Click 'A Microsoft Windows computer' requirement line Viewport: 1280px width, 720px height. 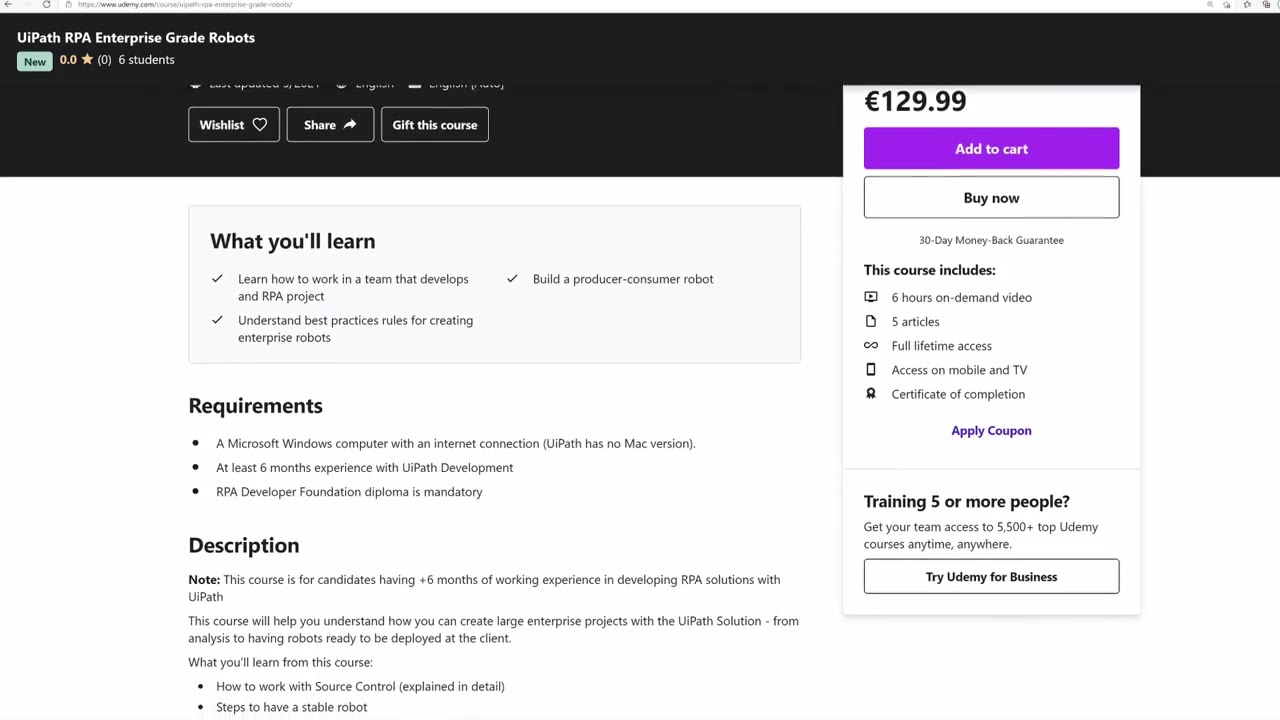tap(455, 444)
